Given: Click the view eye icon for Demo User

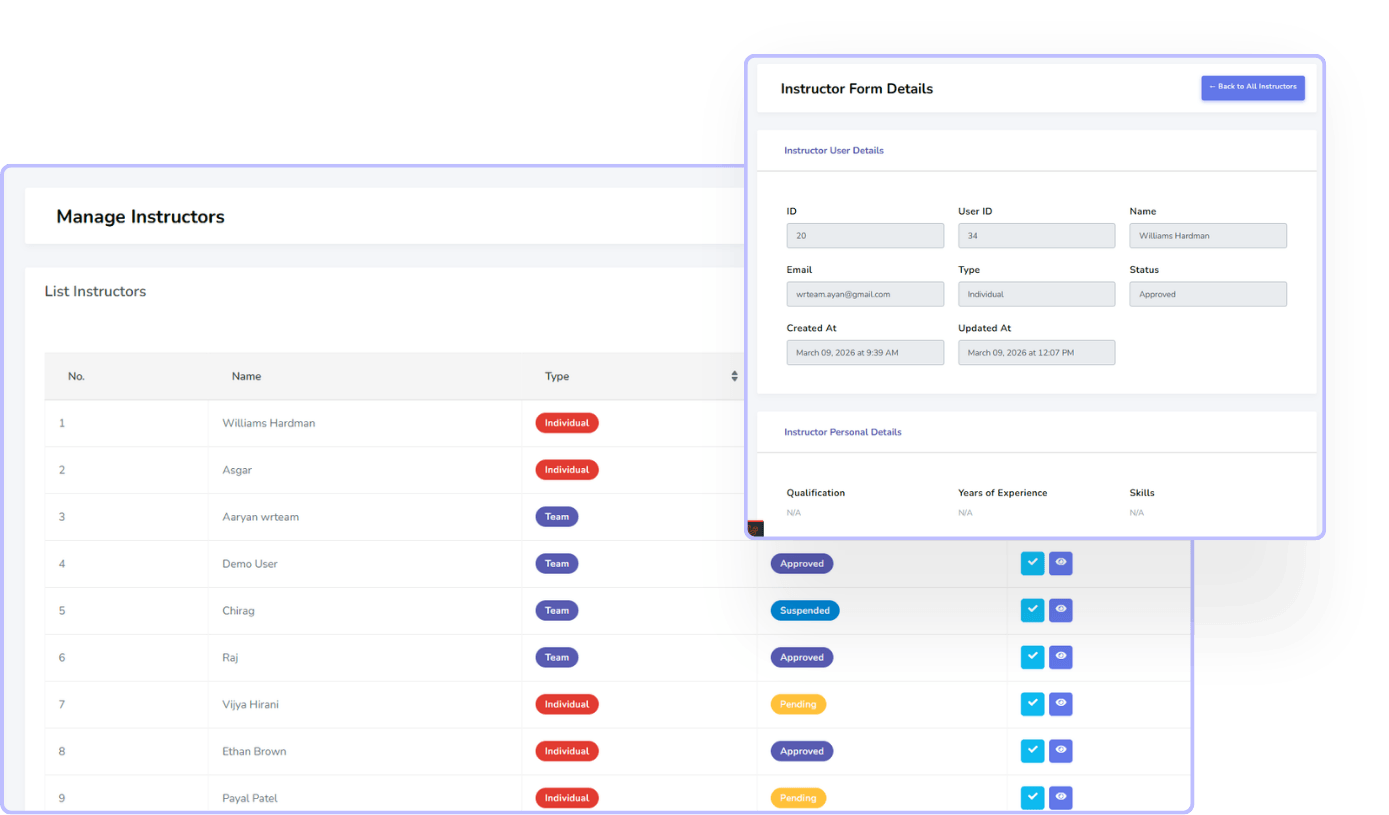Looking at the screenshot, I should tap(1061, 563).
